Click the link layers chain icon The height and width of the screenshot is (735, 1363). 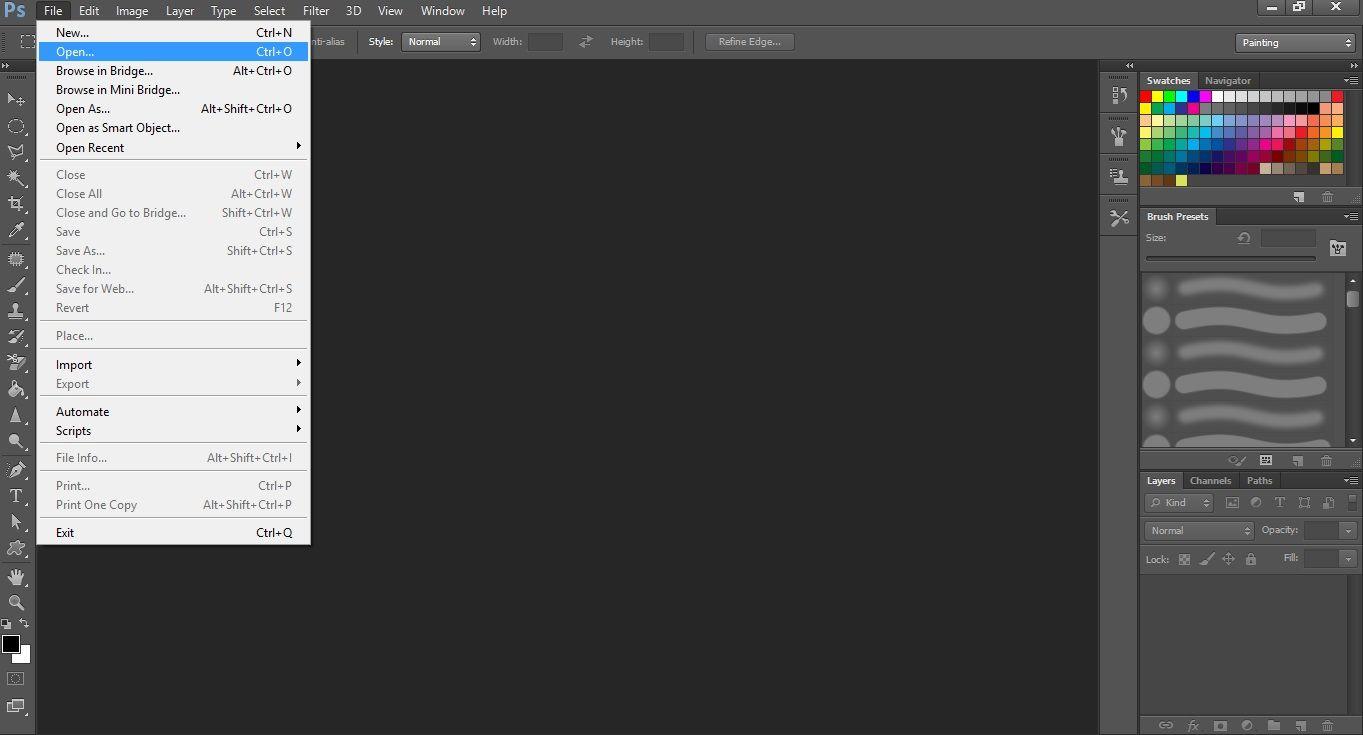pos(1165,725)
